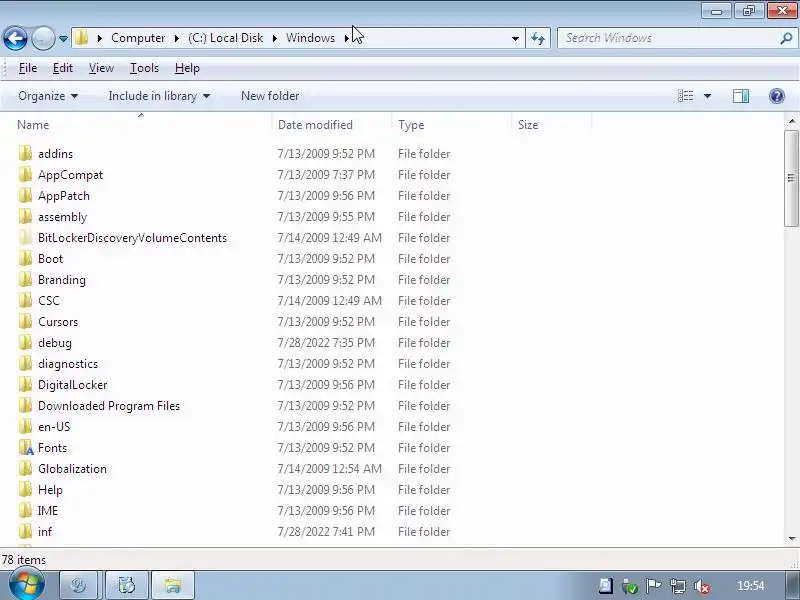Open the File menu
This screenshot has height=600, width=800.
(x=28, y=68)
